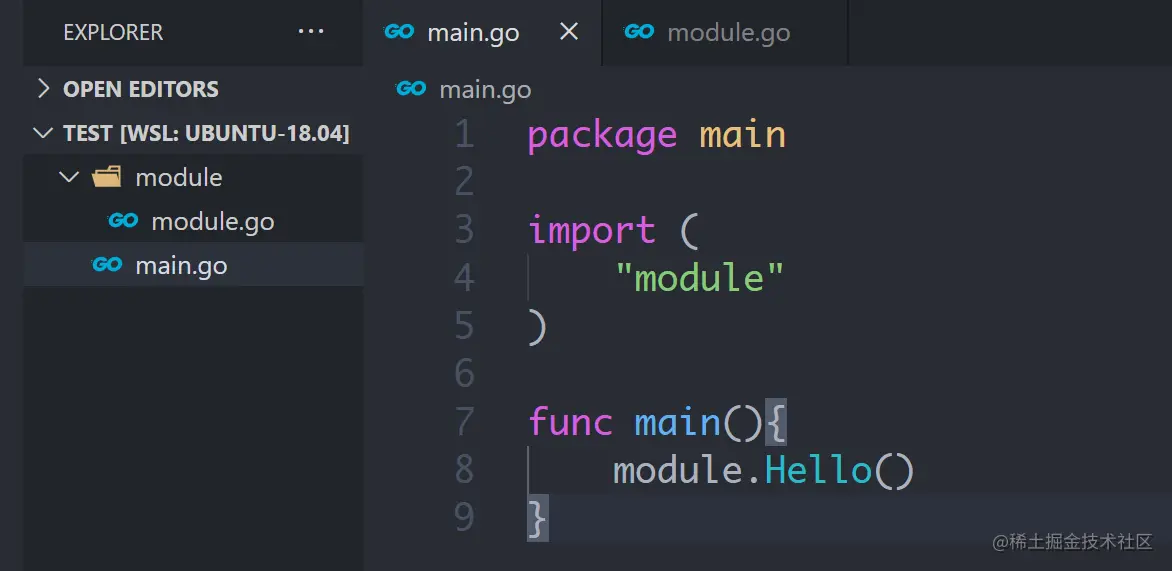The image size is (1172, 571).
Task: Close the main.go editor tab
Action: 569,32
